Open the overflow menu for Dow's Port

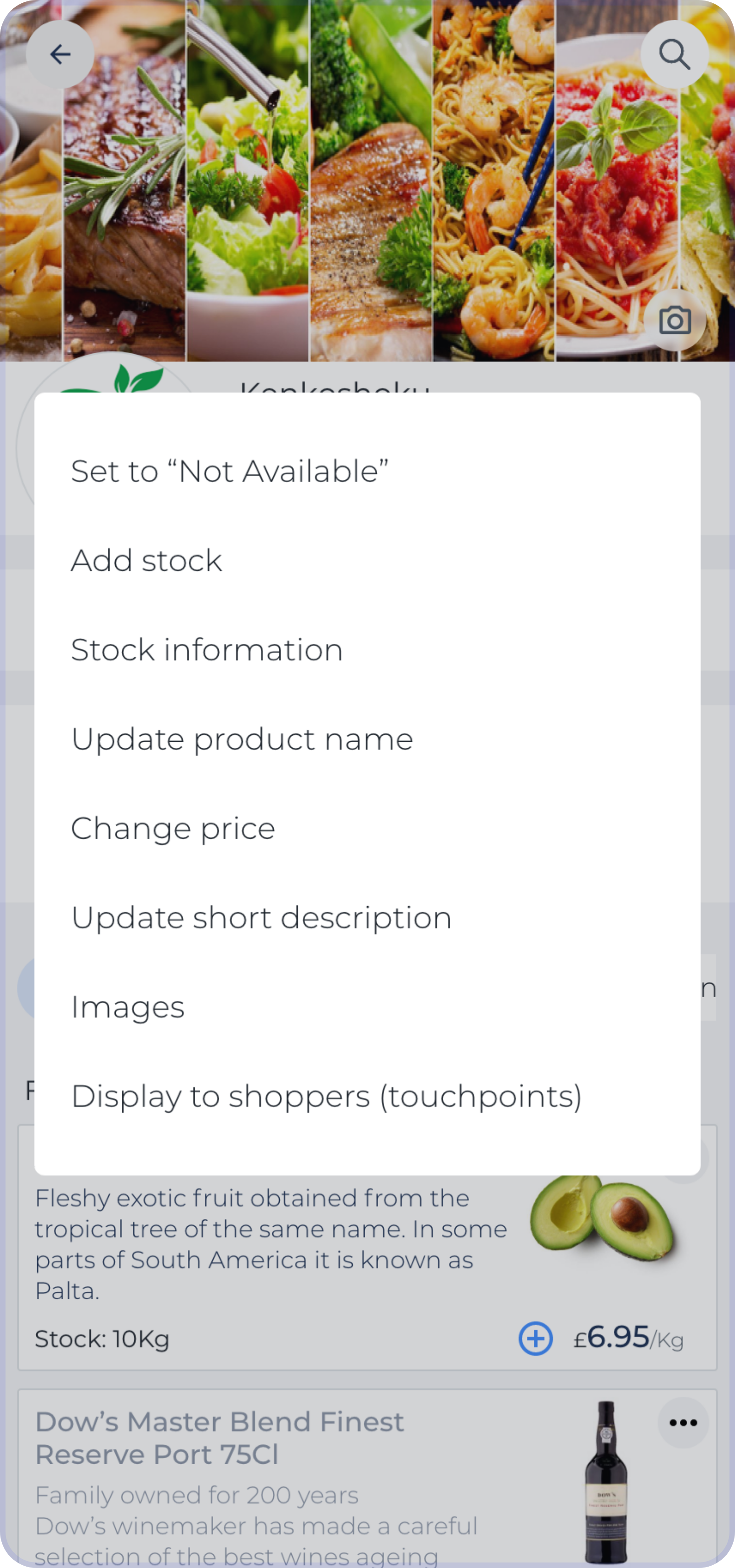point(682,1422)
